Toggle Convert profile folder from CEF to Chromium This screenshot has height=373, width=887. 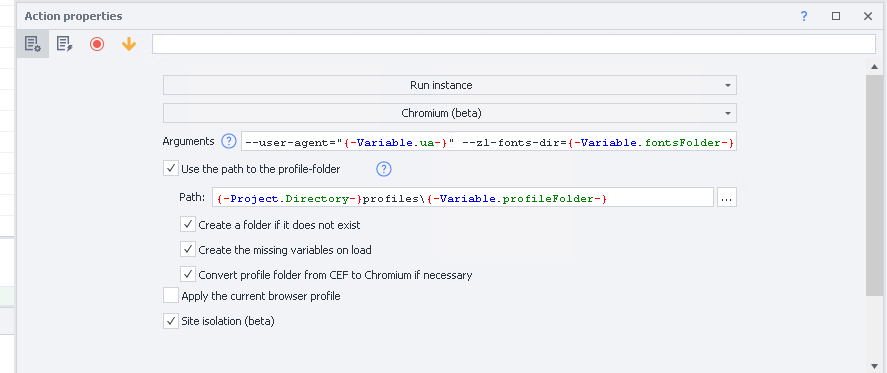188,275
